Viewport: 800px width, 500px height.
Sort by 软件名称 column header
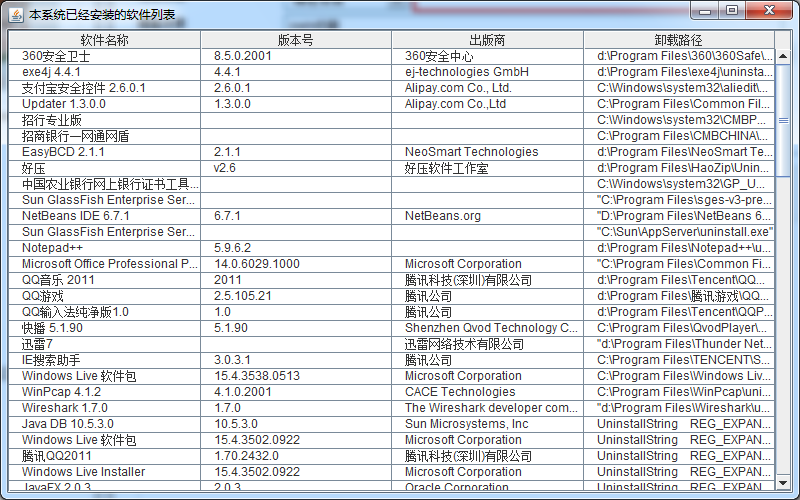105,40
